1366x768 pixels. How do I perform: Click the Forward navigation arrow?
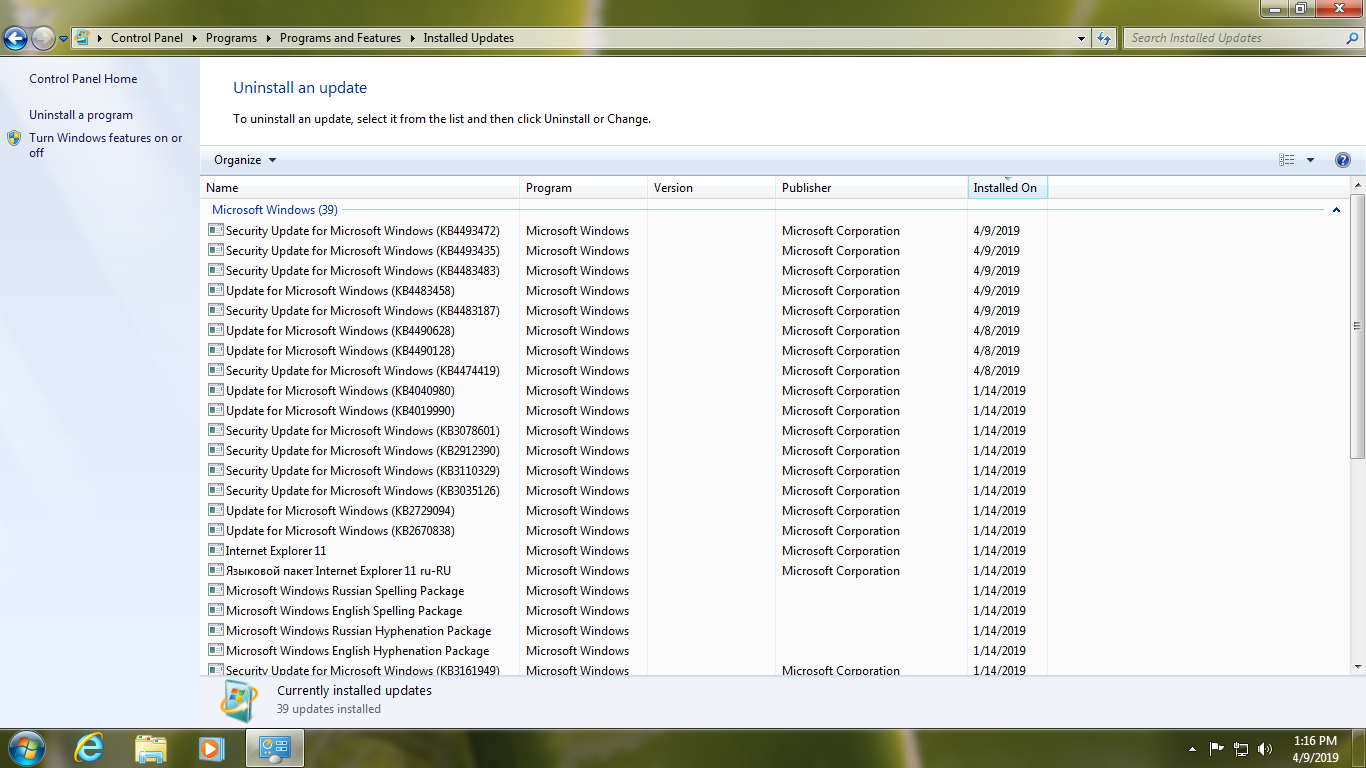(43, 39)
